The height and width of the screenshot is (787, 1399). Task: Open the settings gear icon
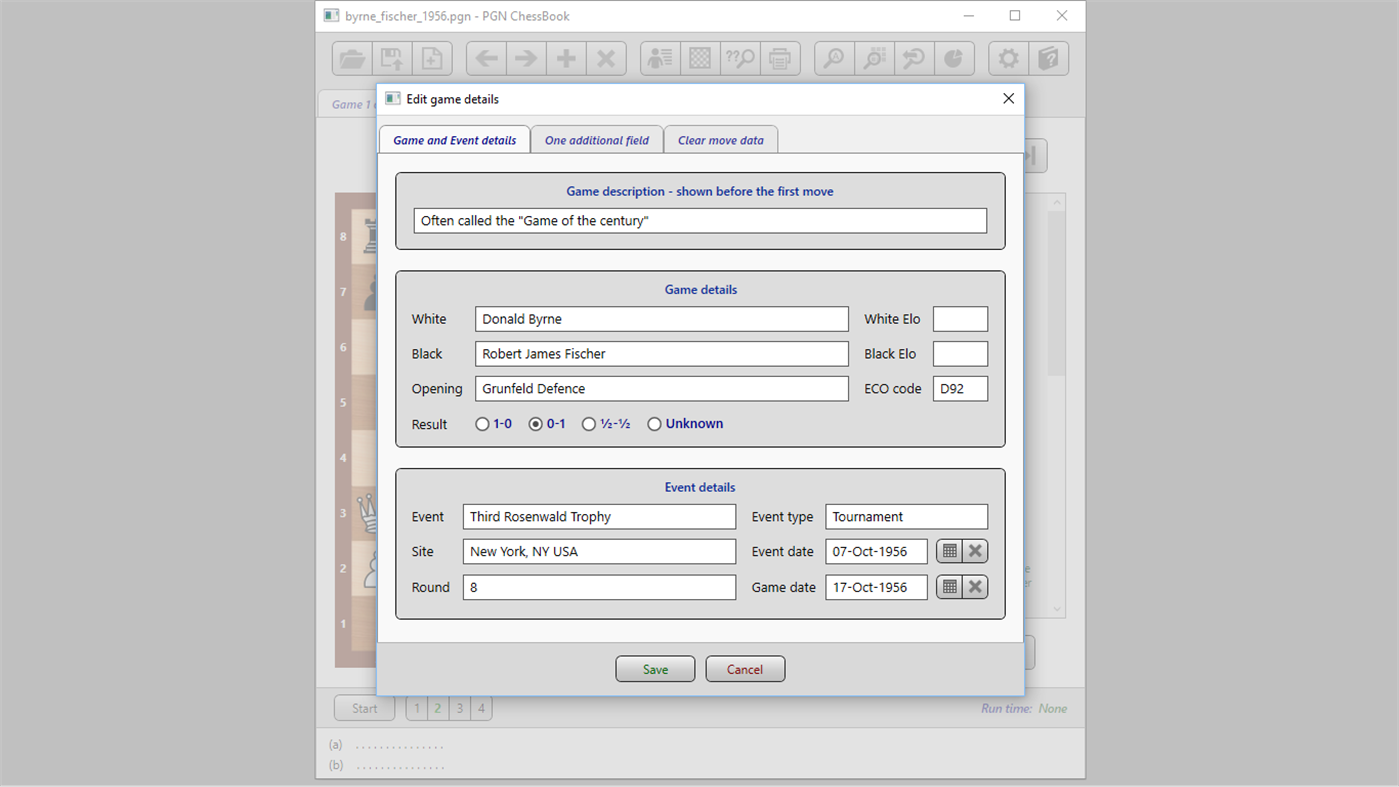[x=1008, y=58]
